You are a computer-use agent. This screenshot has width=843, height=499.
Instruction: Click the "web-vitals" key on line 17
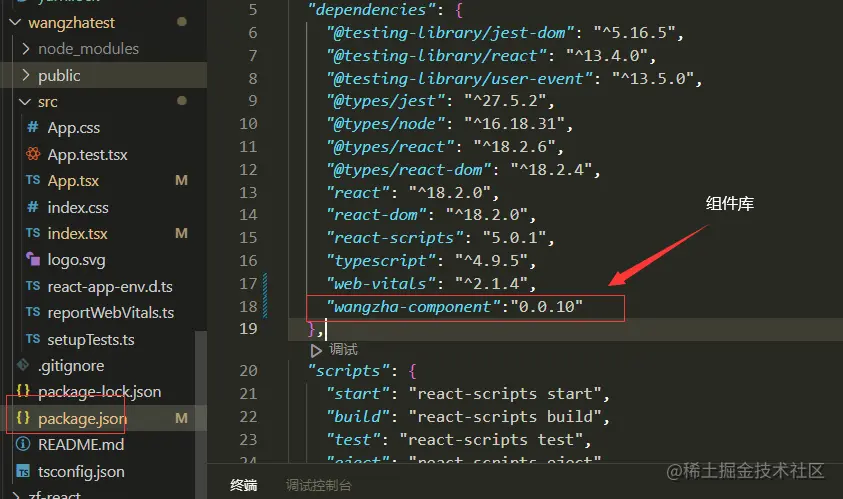coord(381,284)
